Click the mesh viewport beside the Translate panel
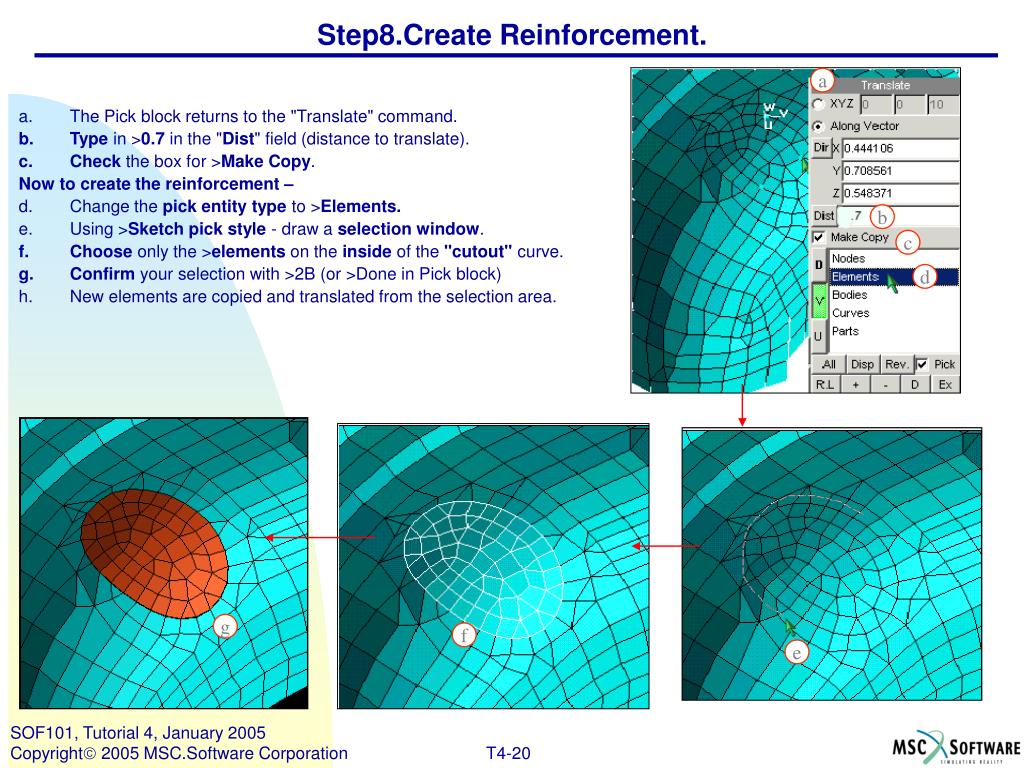The image size is (1024, 768). [x=720, y=230]
